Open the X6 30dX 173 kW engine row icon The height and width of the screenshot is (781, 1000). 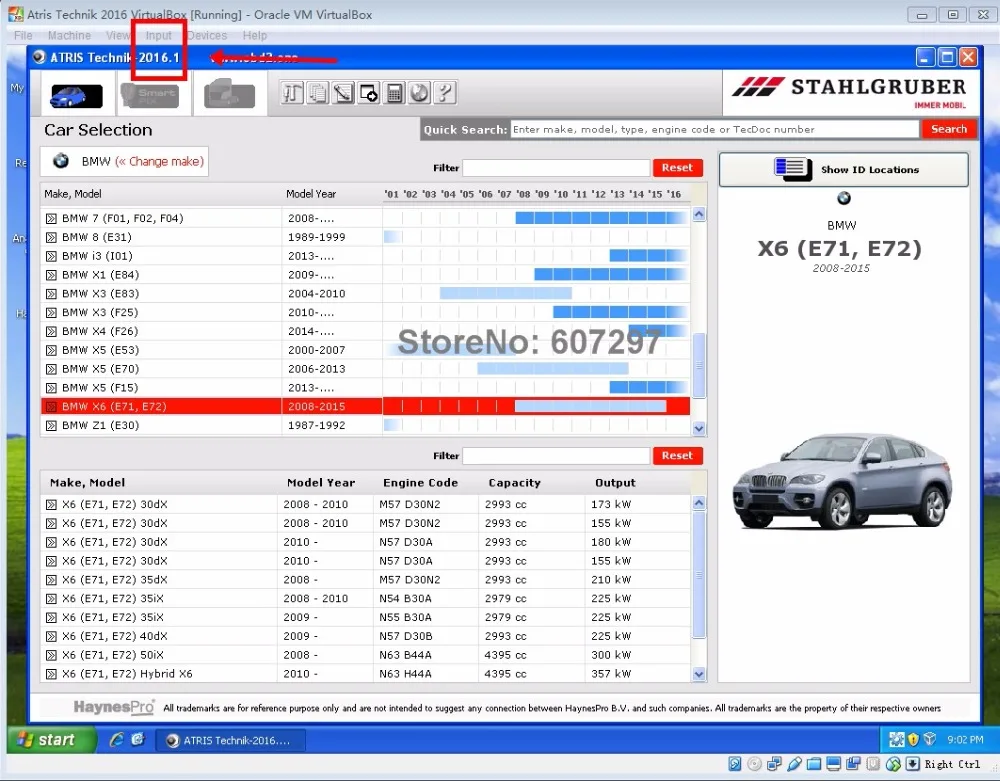[x=51, y=505]
